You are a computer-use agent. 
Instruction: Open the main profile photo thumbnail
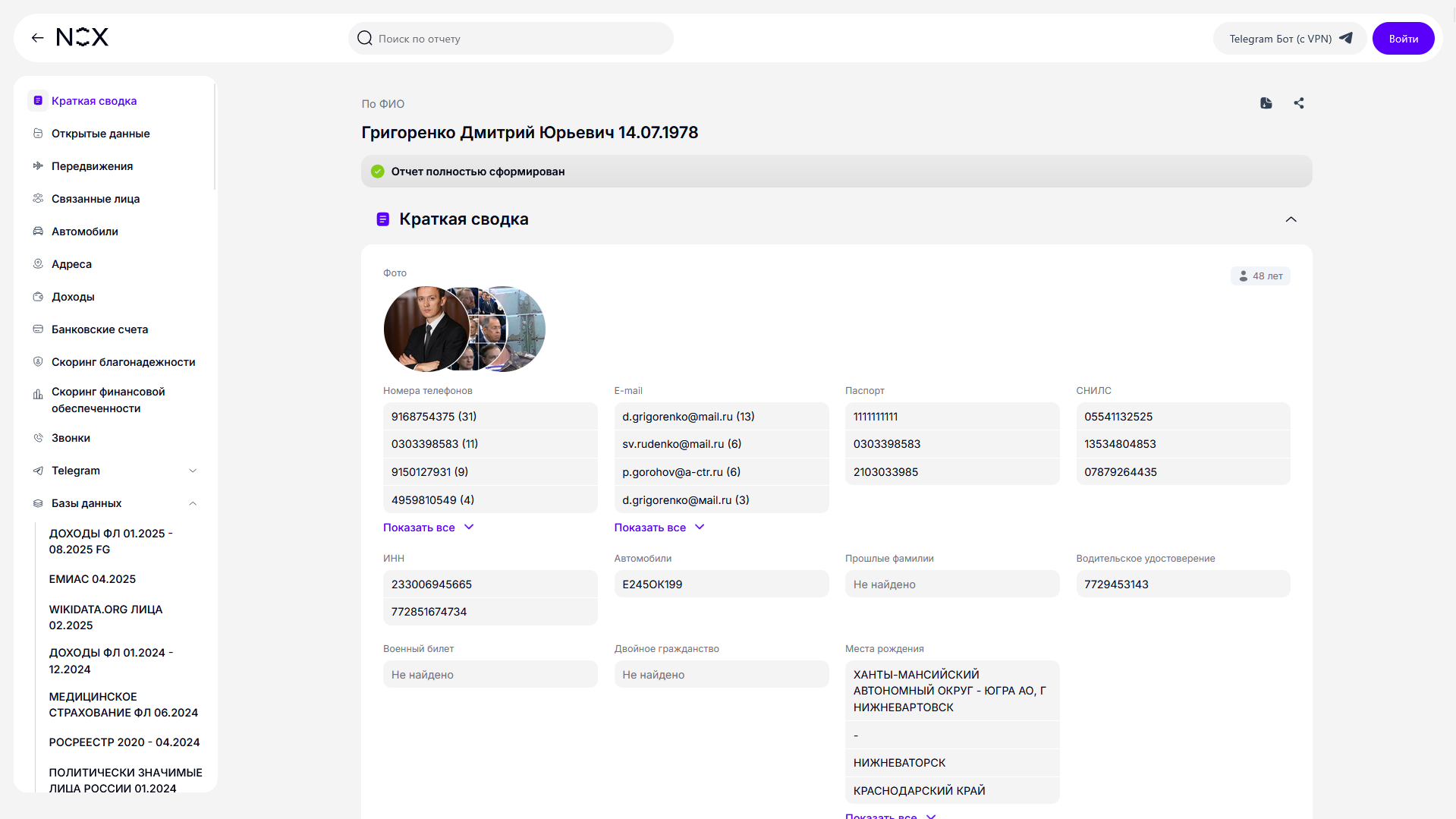426,329
